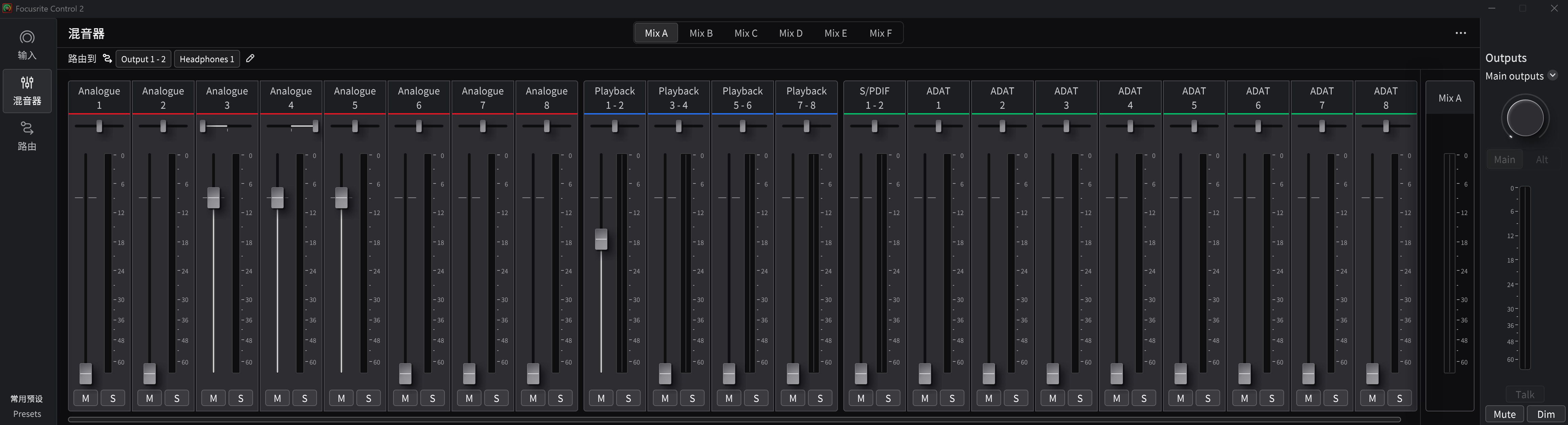
Task: Solo the Analogue 8 channel
Action: tap(560, 398)
